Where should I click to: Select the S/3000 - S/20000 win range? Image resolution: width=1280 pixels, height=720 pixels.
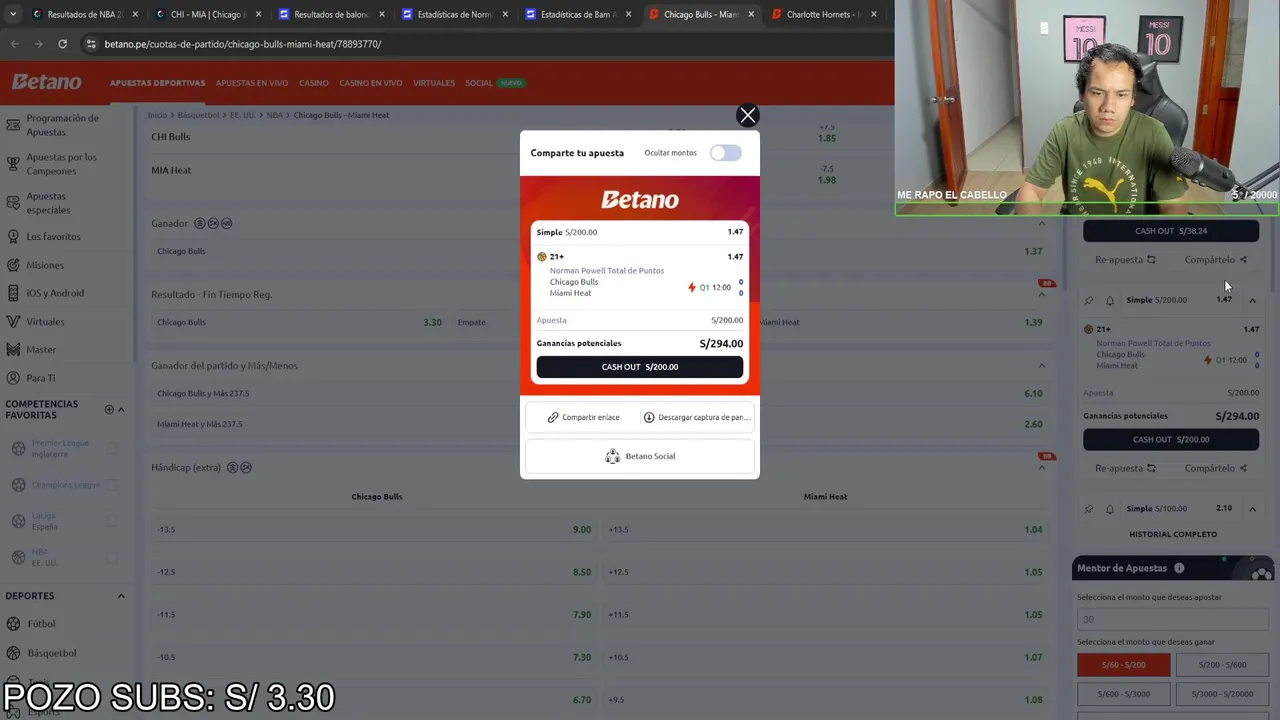[1223, 694]
